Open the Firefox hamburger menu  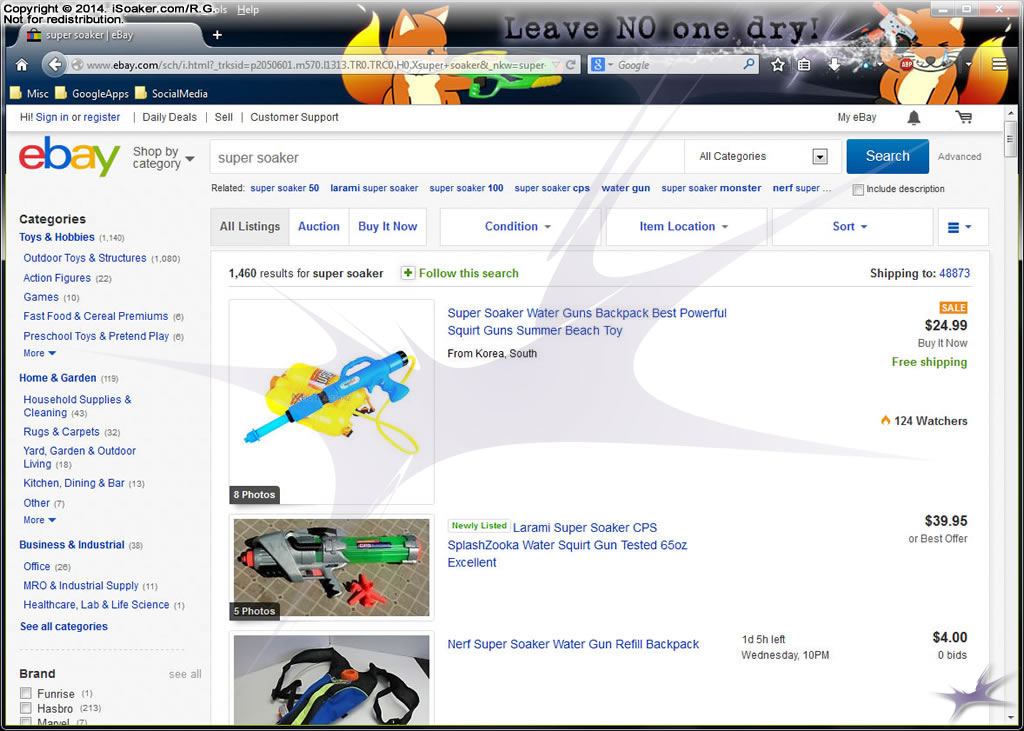click(x=999, y=64)
